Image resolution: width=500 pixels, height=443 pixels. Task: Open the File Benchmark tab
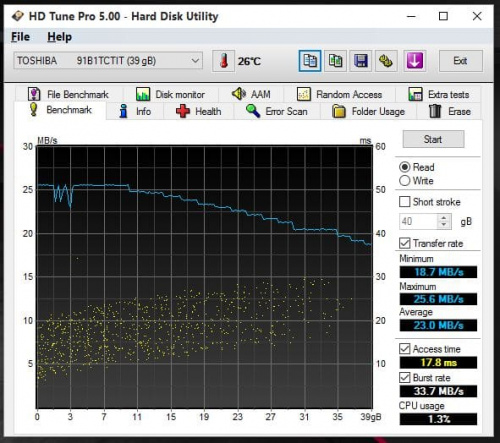68,94
